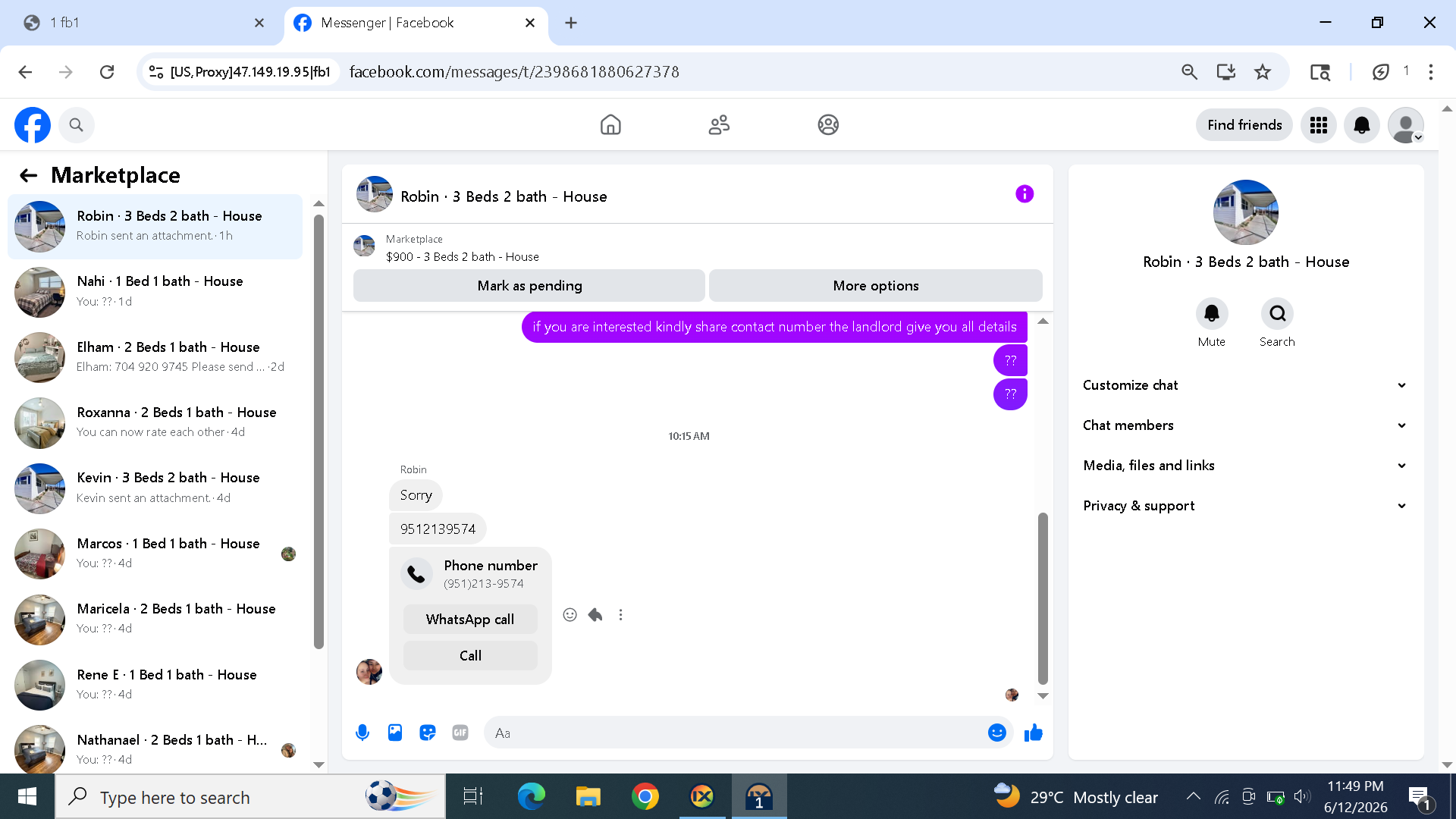Click the conversation list scrollbar thumb
This screenshot has height=819, width=1456.
coord(318,431)
